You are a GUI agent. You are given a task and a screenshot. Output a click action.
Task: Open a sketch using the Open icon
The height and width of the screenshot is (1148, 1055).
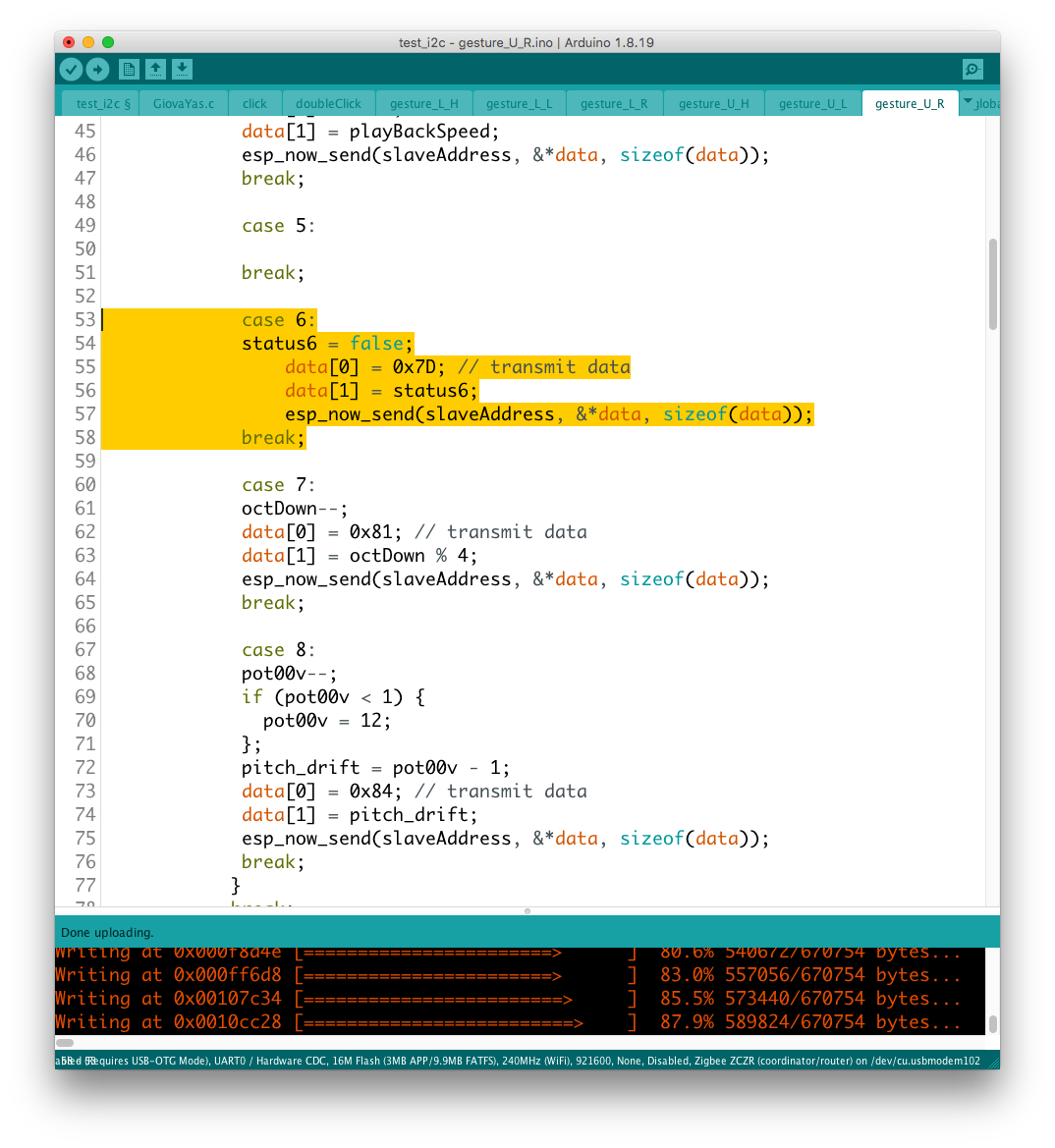(x=155, y=69)
